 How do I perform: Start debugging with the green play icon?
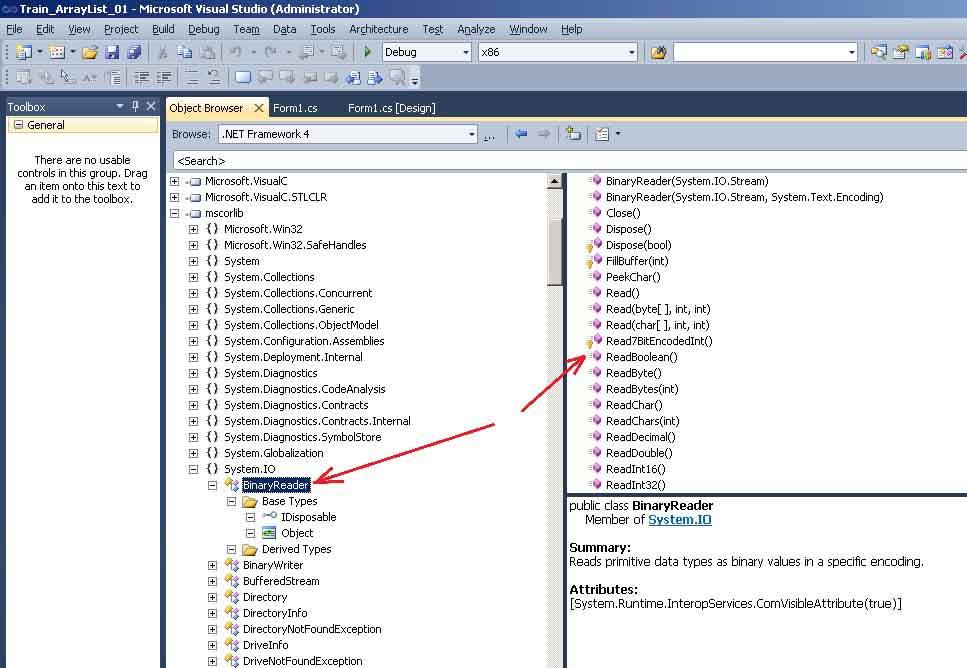click(368, 52)
